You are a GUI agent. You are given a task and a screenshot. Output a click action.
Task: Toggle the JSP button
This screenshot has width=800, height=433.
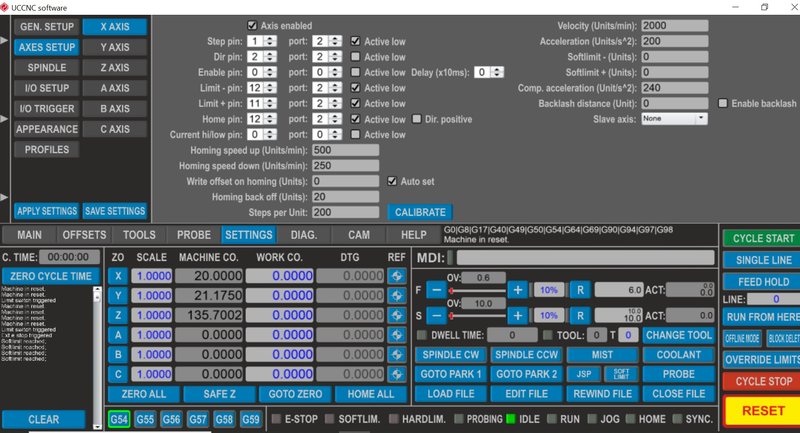pos(584,374)
